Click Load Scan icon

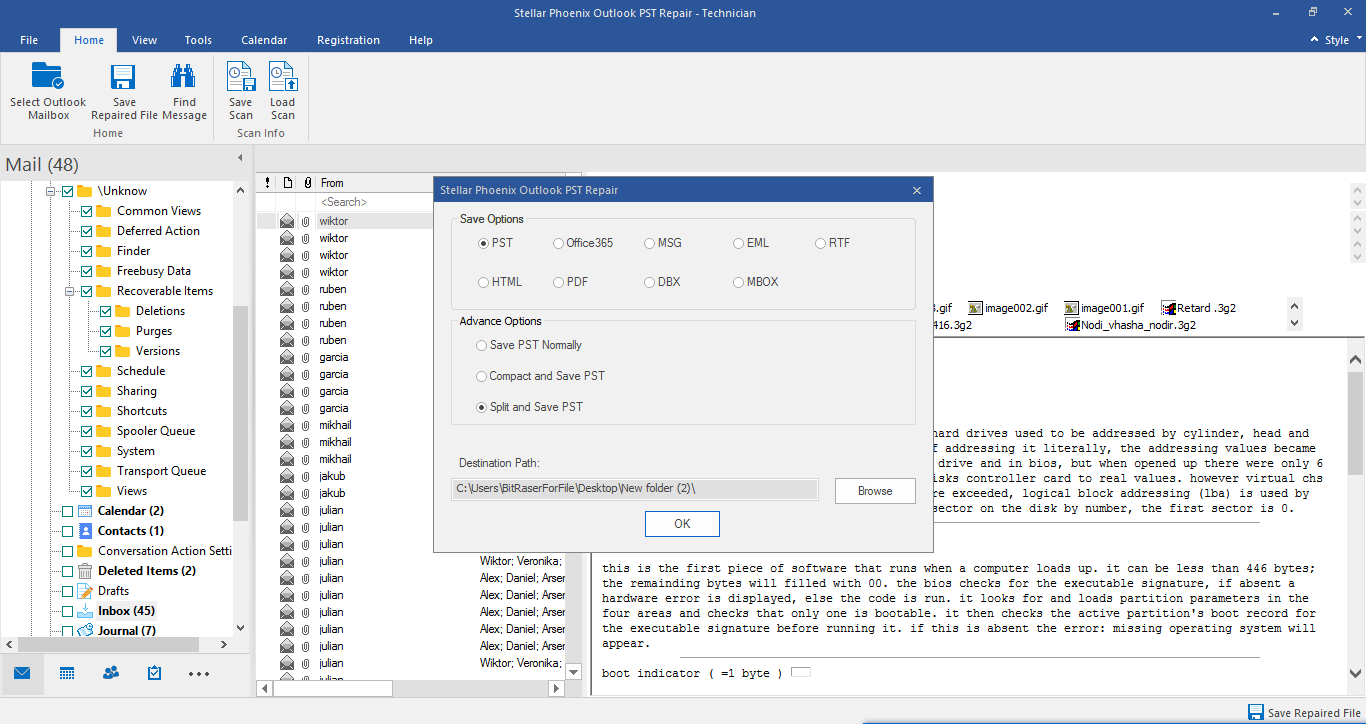(283, 77)
